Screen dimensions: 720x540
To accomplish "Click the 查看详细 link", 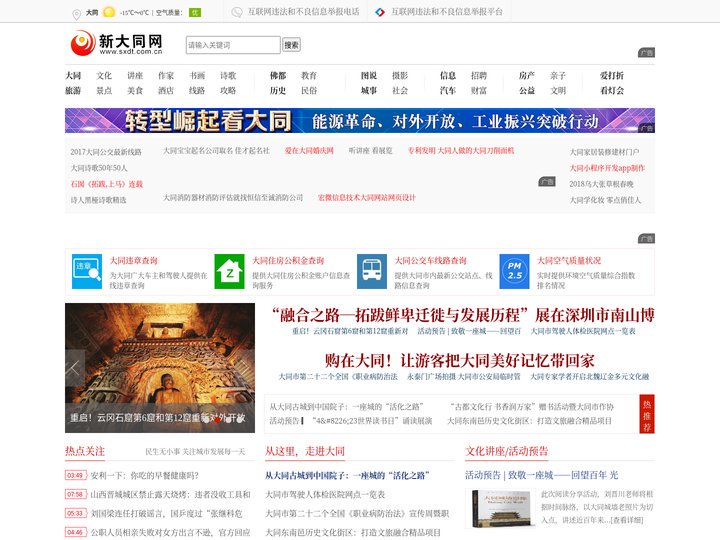I will click(627, 520).
